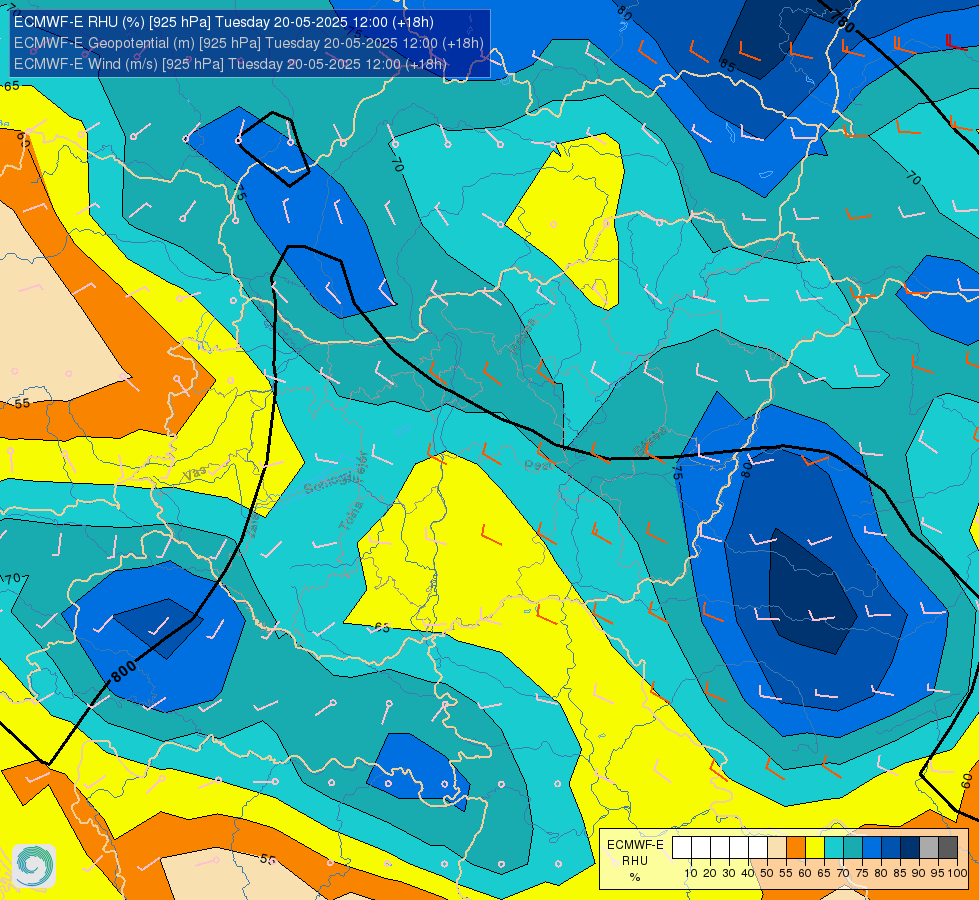Click the legend value 95

[938, 873]
